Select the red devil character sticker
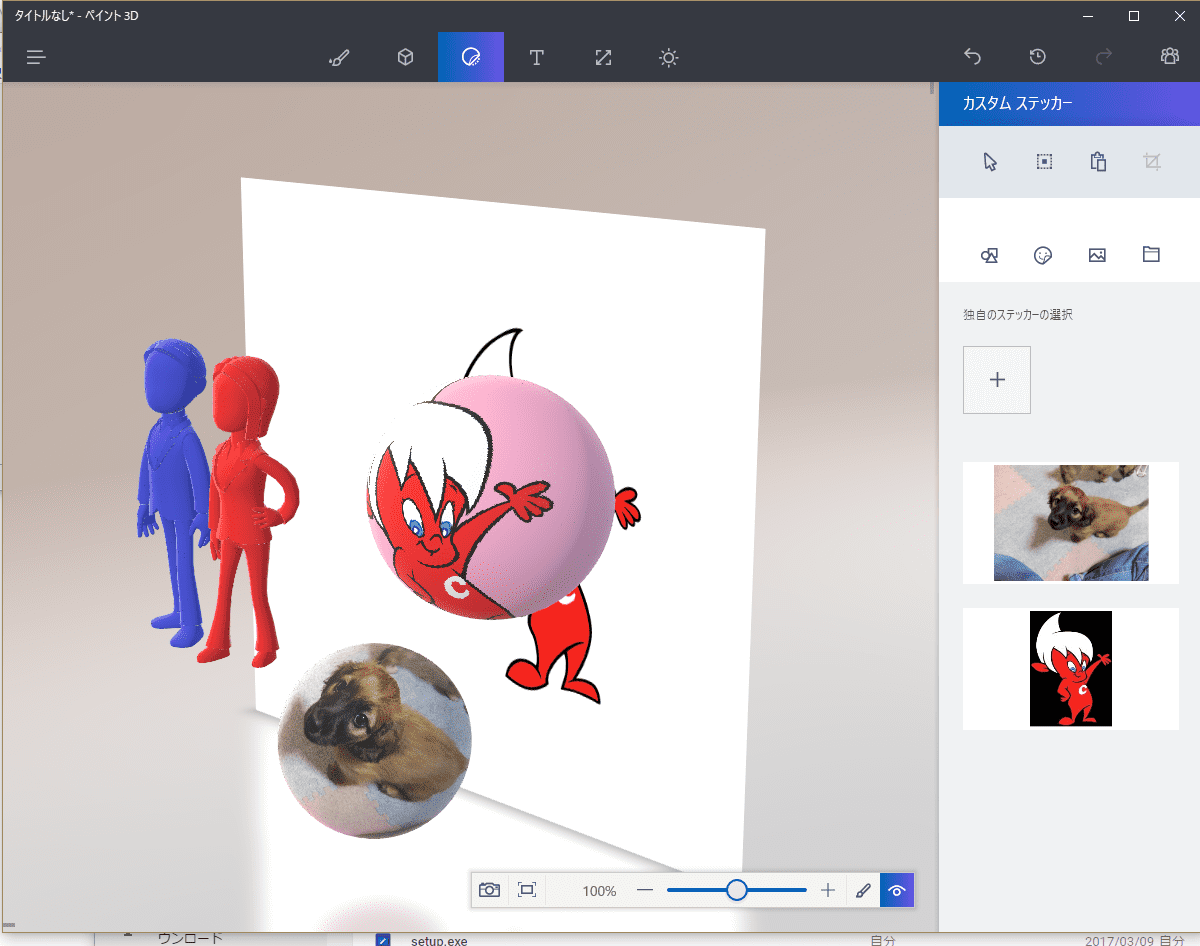The width and height of the screenshot is (1200, 946). coord(1070,668)
